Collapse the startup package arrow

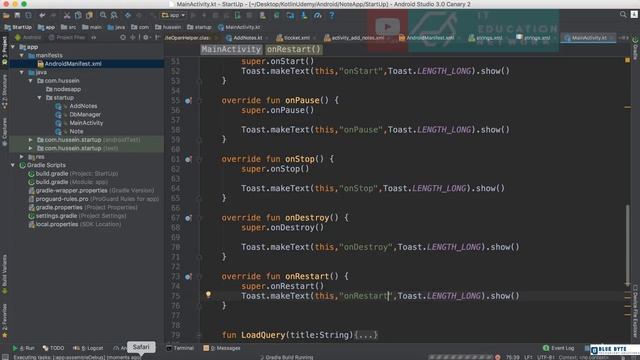click(40, 98)
